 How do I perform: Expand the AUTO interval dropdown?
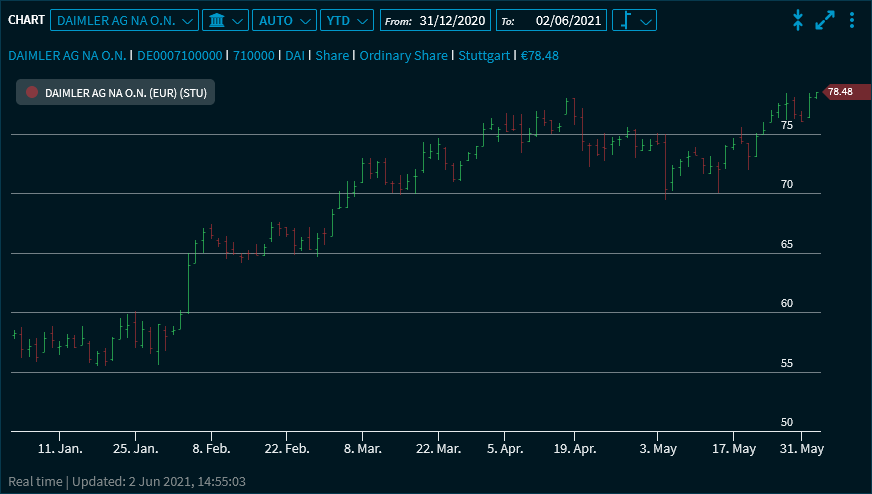(x=284, y=20)
